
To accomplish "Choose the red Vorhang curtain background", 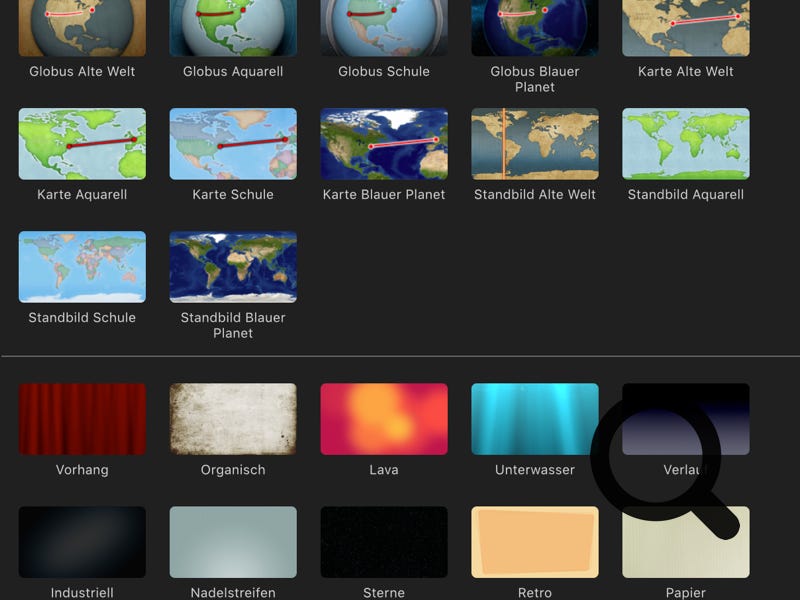I will click(x=82, y=419).
